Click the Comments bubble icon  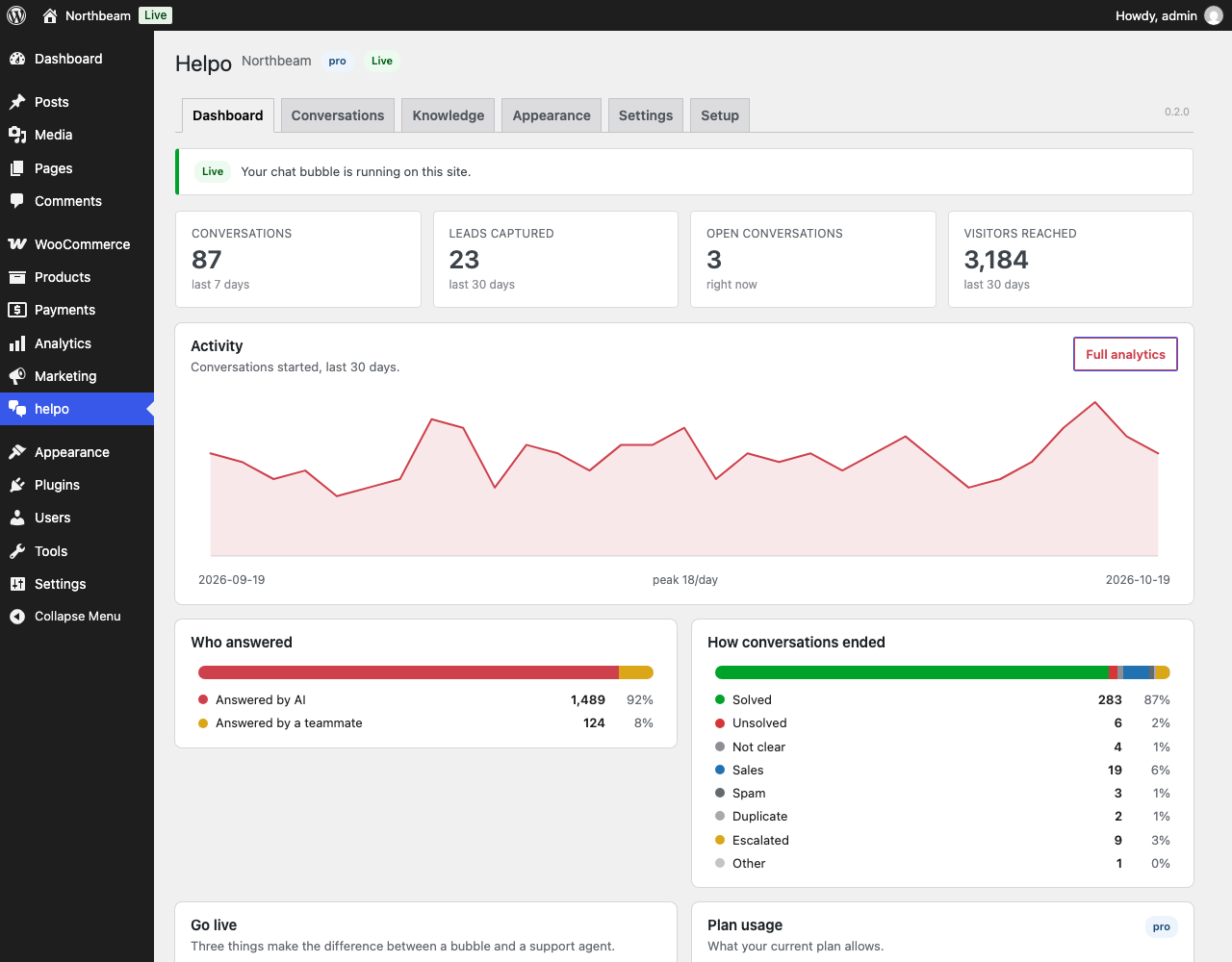tap(17, 201)
